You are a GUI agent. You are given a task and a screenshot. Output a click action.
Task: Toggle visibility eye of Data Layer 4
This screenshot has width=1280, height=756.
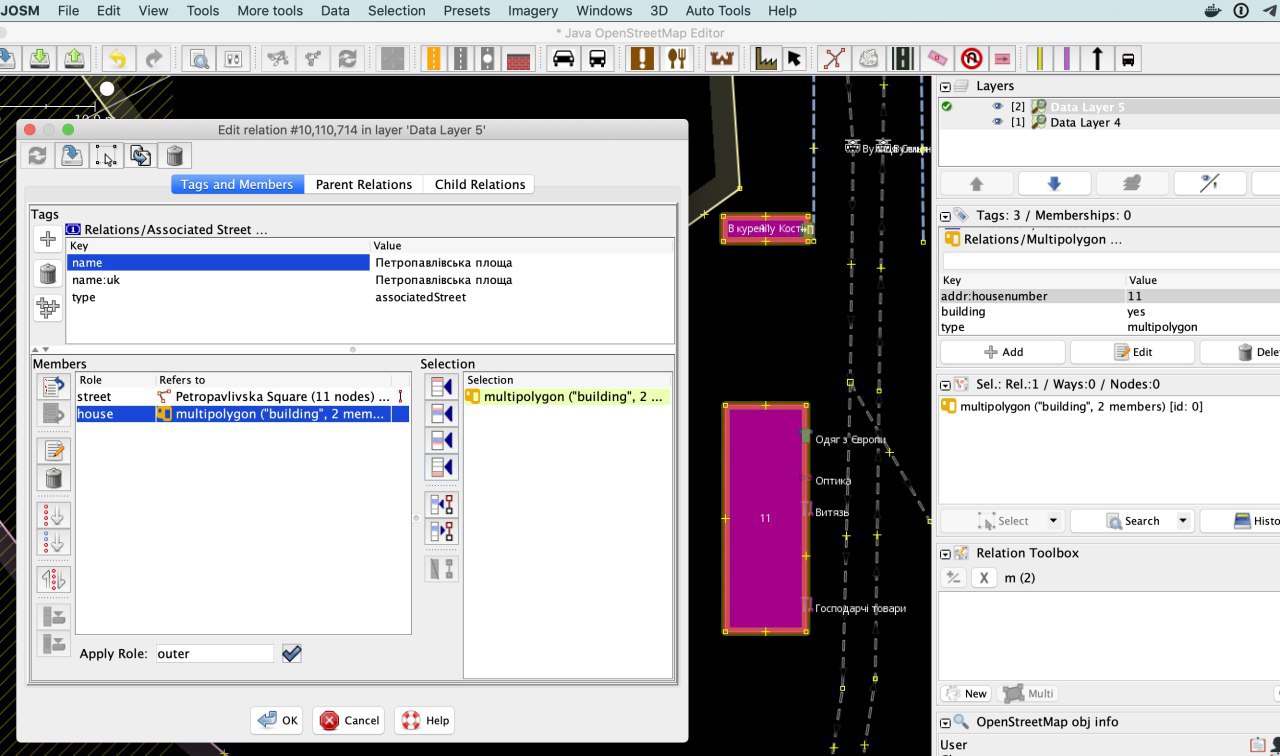(997, 122)
